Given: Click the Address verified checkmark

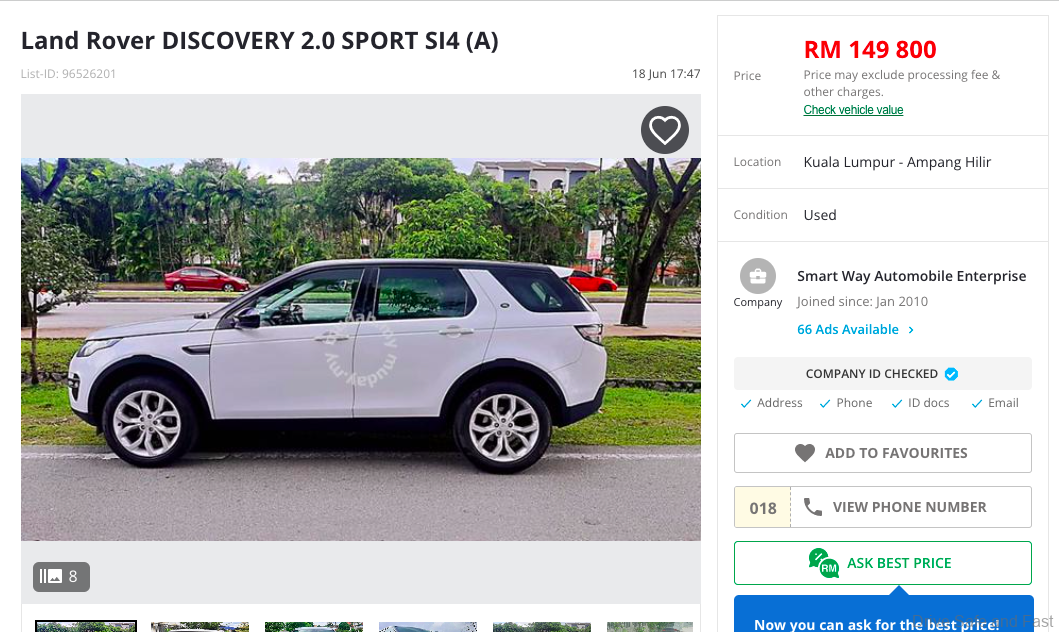Looking at the screenshot, I should [746, 404].
